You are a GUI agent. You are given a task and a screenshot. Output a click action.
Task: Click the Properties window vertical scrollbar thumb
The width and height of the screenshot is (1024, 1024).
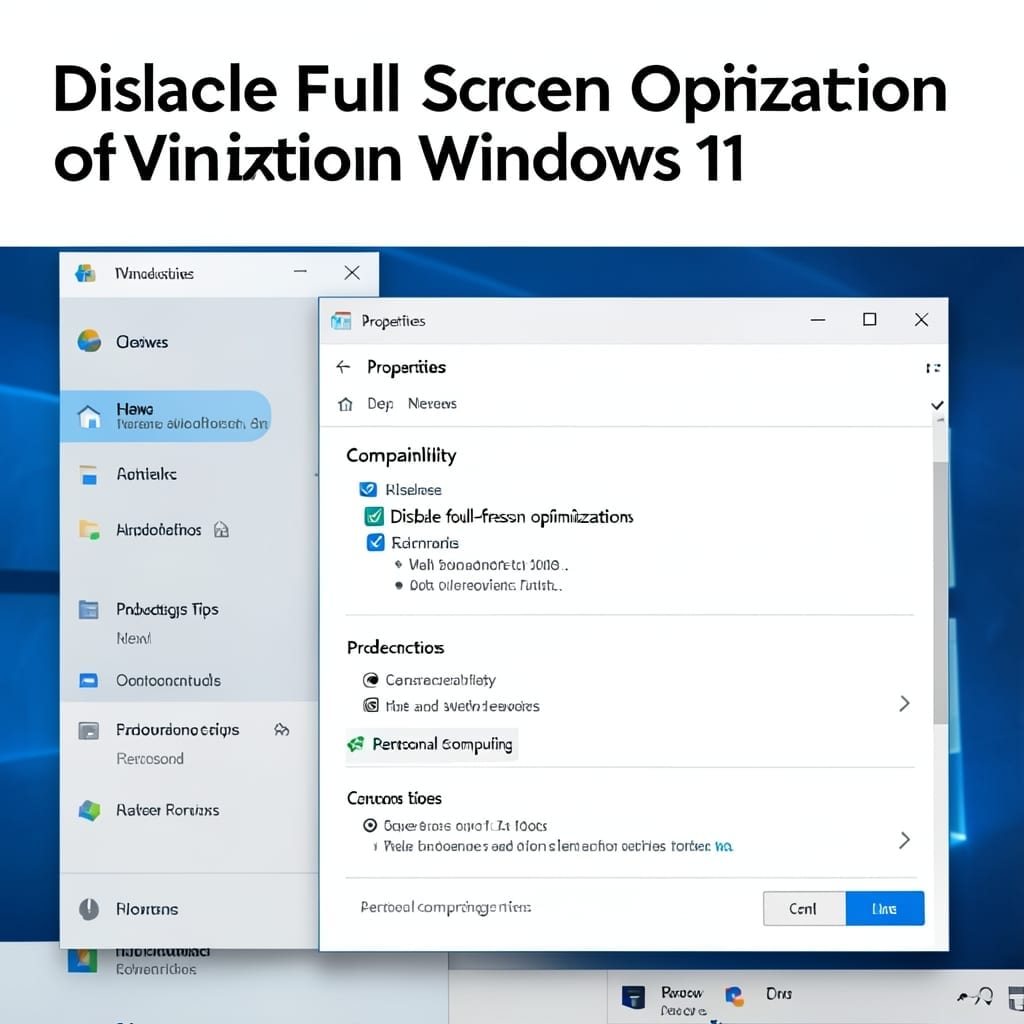click(940, 592)
